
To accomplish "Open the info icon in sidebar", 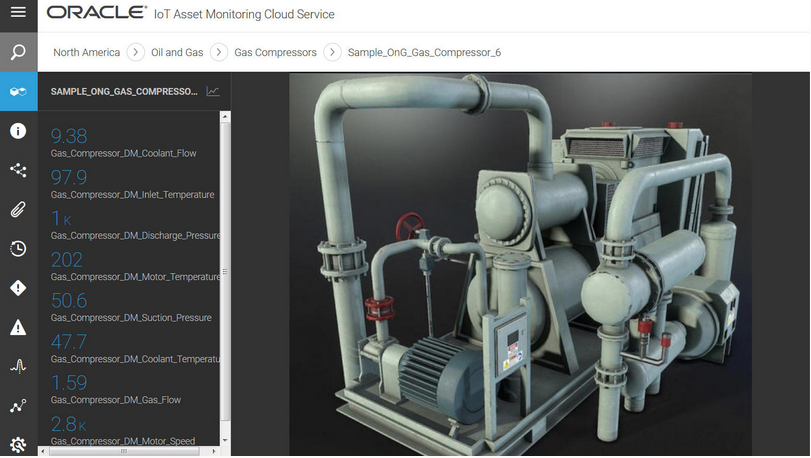I will point(18,131).
